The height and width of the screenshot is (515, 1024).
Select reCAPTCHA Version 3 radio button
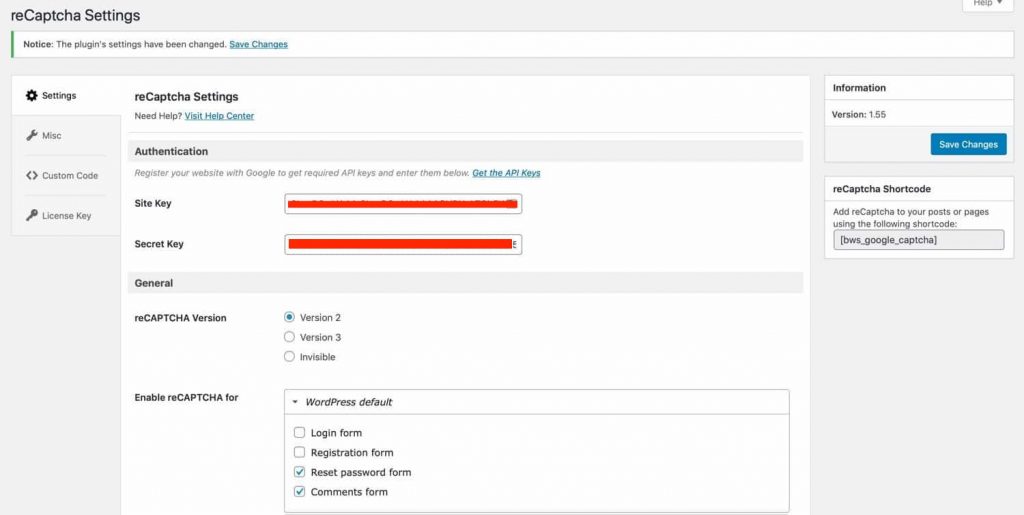(x=289, y=337)
